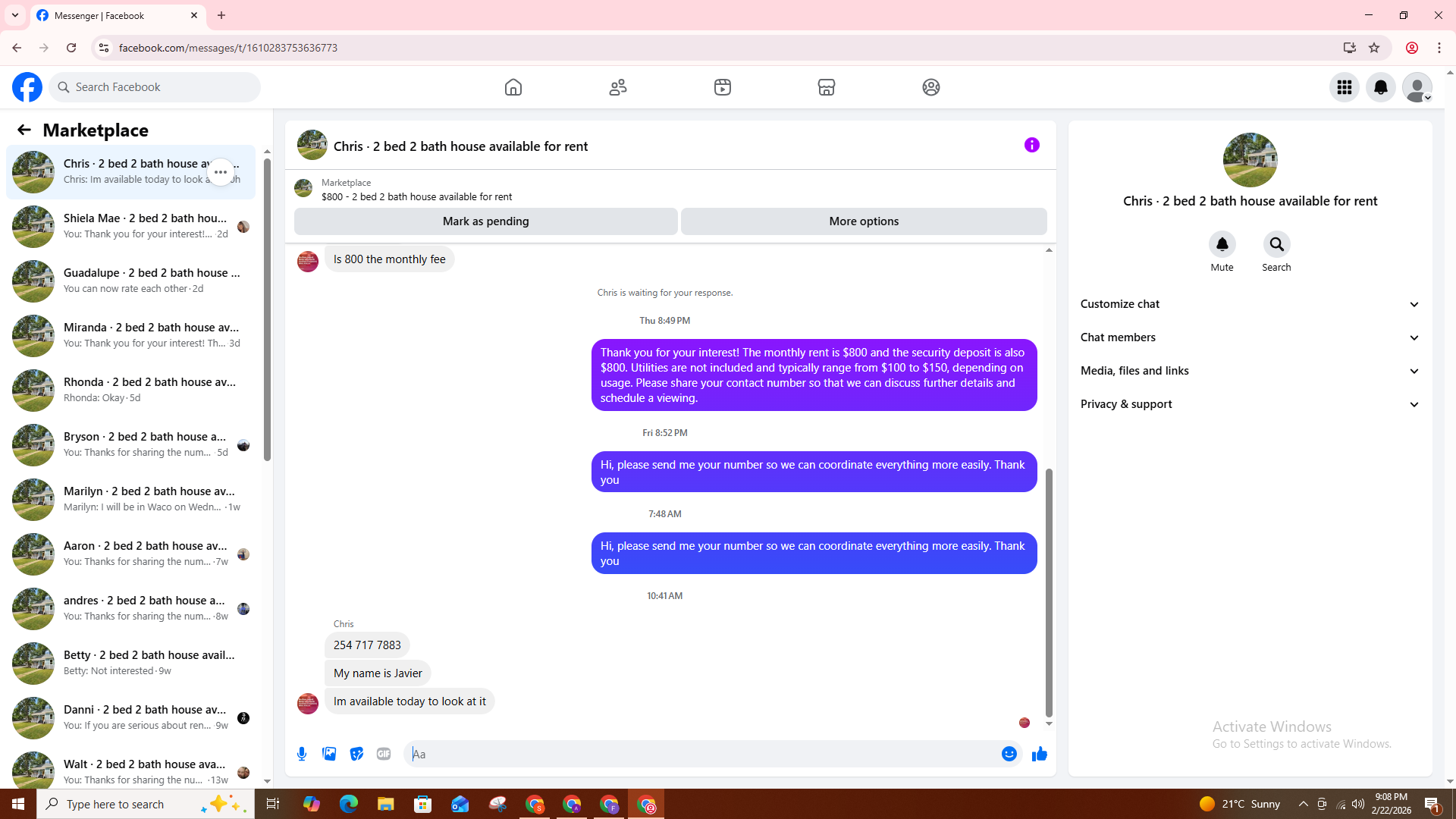Attach a photo or file
Screen dimensions: 1456x819
pyautogui.click(x=329, y=754)
